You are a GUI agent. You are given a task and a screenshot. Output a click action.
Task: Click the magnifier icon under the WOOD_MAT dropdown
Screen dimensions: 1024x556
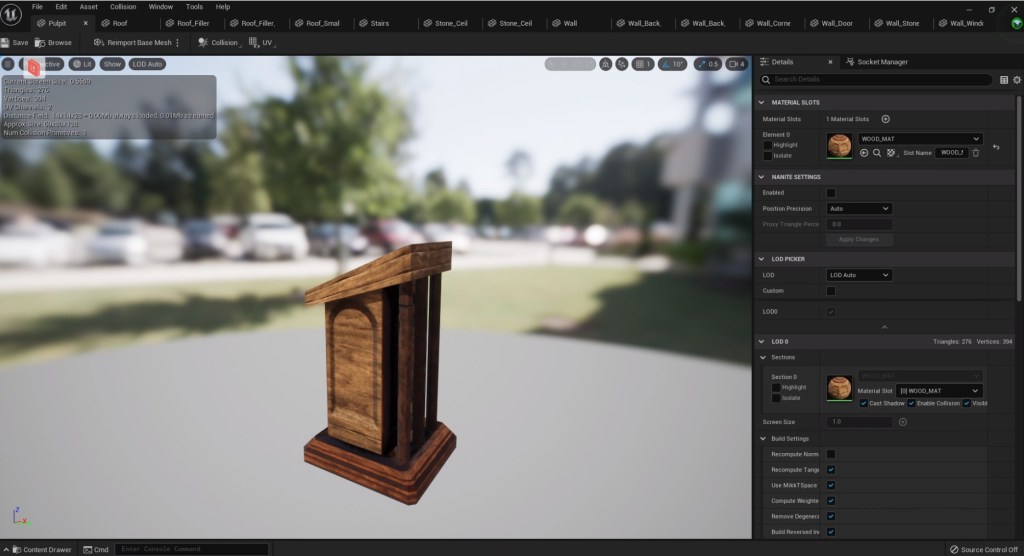877,153
